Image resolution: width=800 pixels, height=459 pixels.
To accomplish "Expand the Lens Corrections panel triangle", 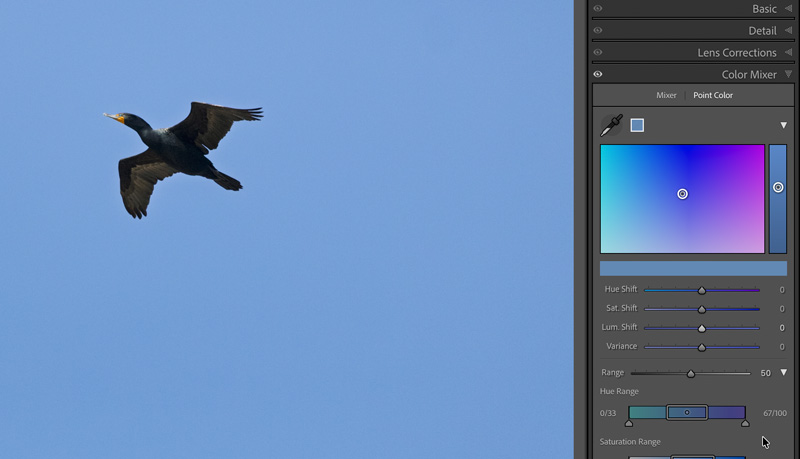I will point(788,53).
